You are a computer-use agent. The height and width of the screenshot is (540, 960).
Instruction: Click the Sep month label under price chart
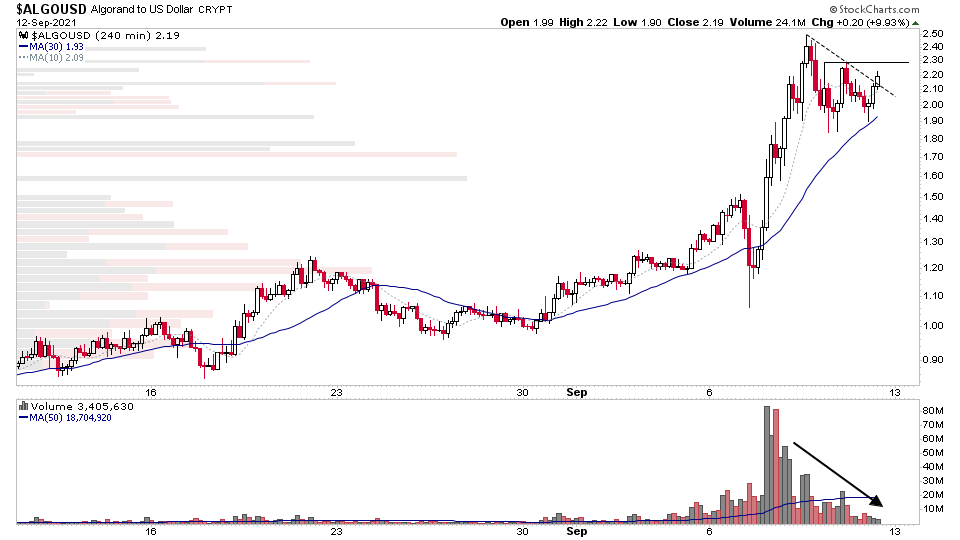point(577,392)
